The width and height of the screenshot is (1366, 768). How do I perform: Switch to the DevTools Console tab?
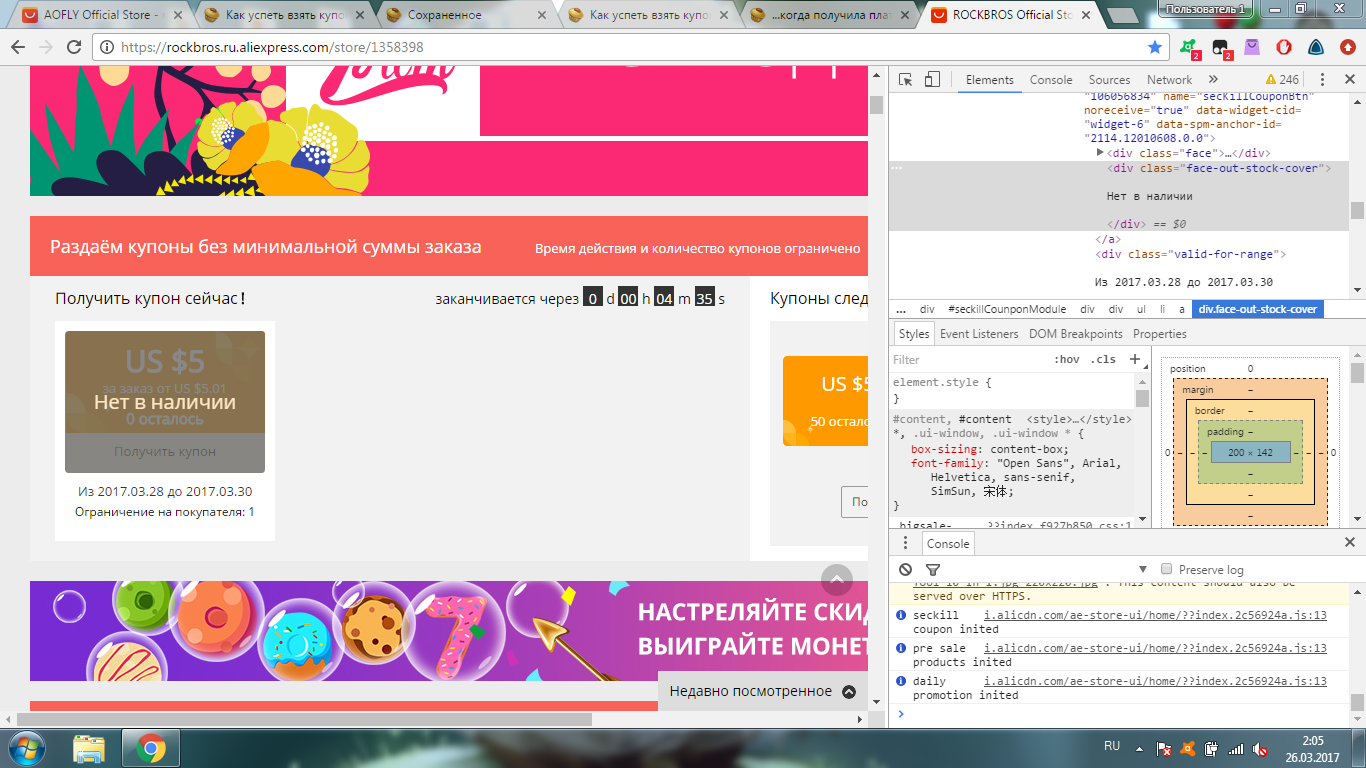coord(1051,80)
